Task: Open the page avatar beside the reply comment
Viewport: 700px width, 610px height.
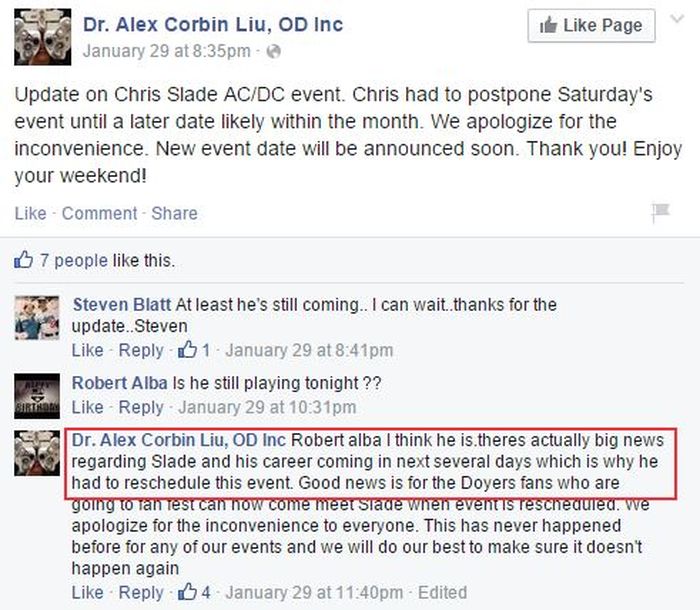Action: click(x=41, y=453)
